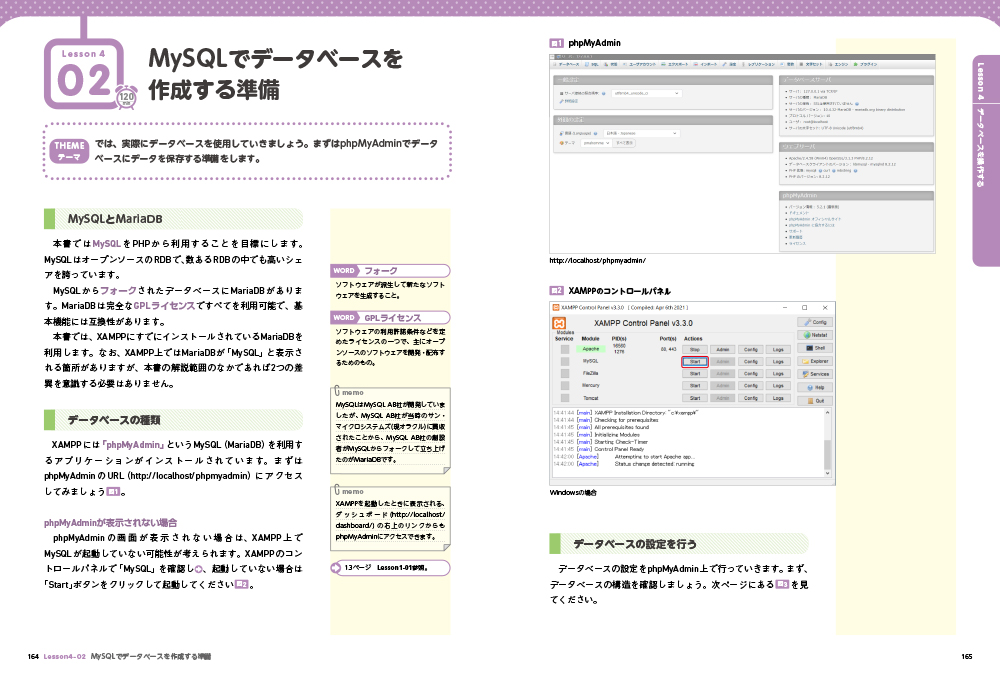Image resolution: width=1000 pixels, height=679 pixels.
Task: Click Admin for the Apache module
Action: pyautogui.click(x=723, y=349)
